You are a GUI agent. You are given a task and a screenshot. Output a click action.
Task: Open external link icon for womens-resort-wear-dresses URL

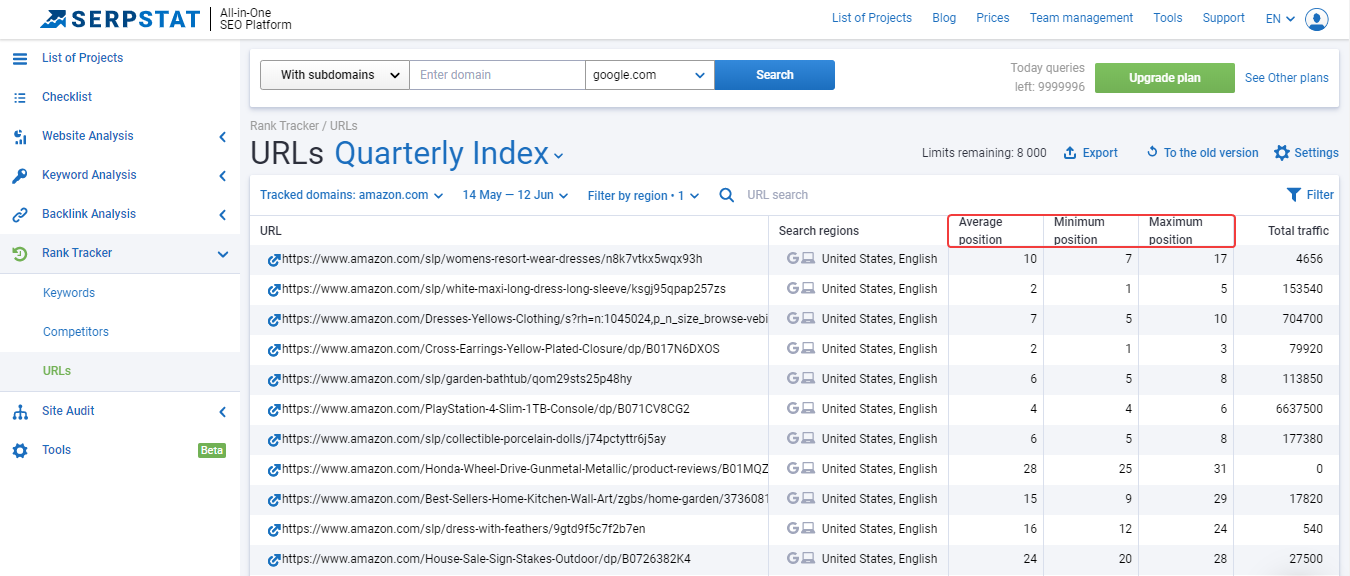tap(274, 260)
